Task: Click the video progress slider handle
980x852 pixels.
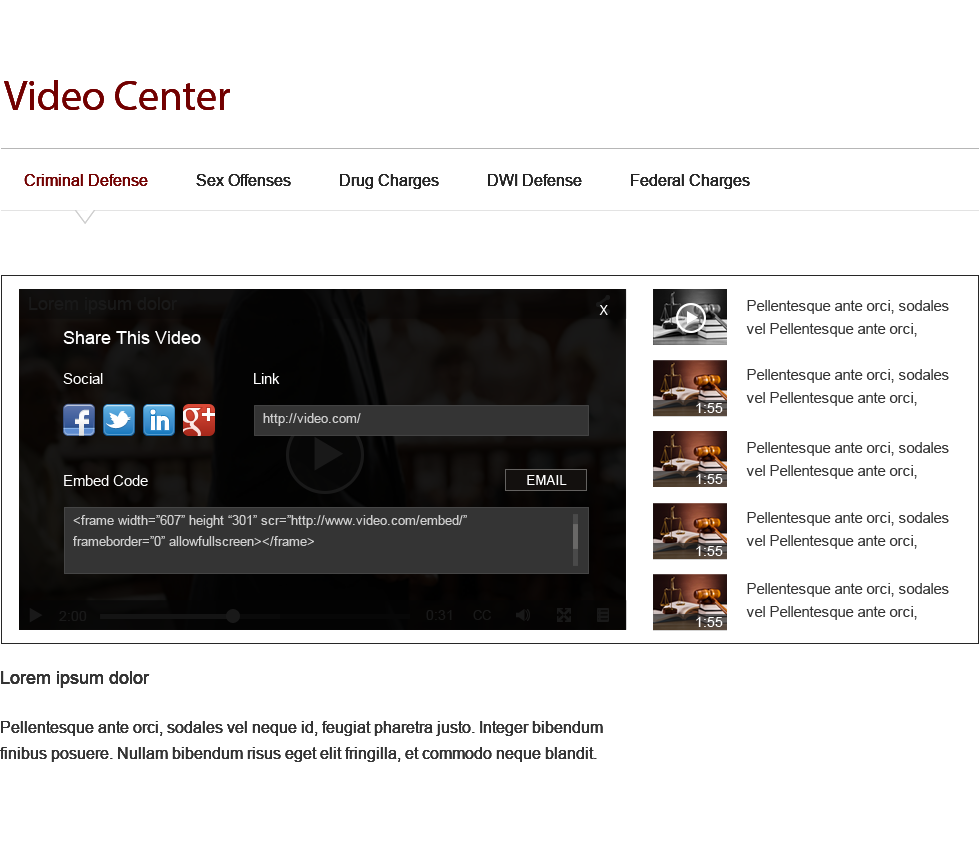Action: [x=233, y=616]
